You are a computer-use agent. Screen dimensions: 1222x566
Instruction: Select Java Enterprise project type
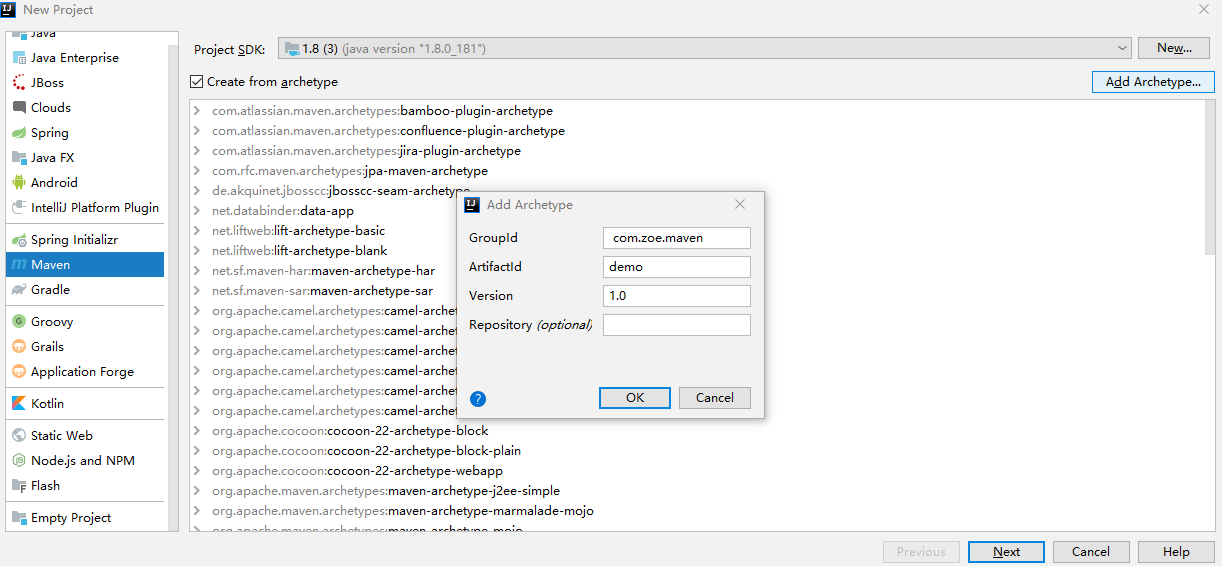[x=84, y=58]
